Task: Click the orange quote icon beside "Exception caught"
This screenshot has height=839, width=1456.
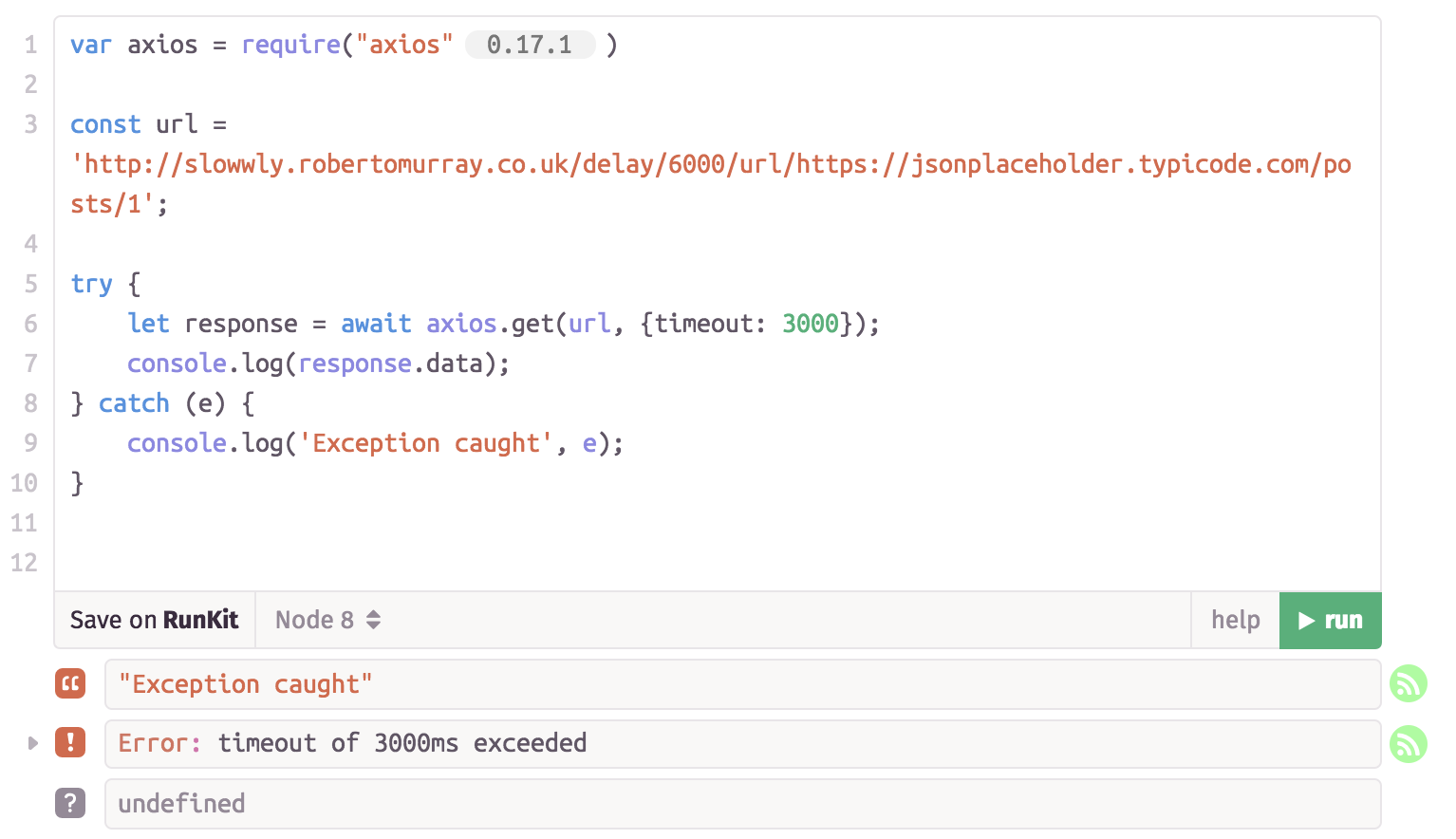Action: (x=70, y=683)
